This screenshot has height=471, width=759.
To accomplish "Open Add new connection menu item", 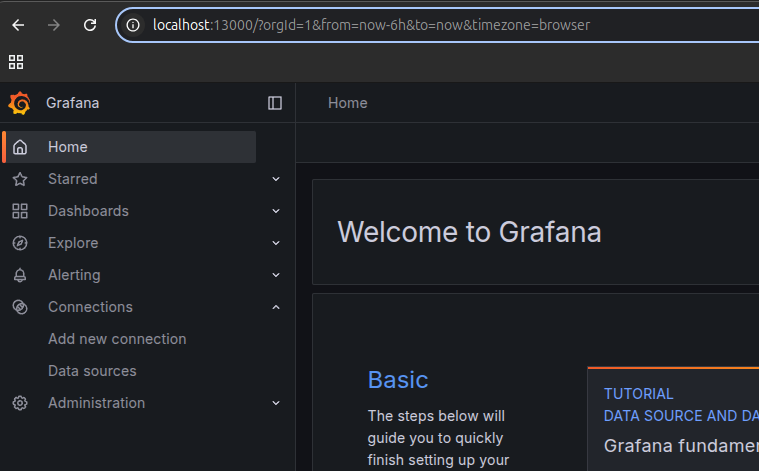I will point(117,339).
